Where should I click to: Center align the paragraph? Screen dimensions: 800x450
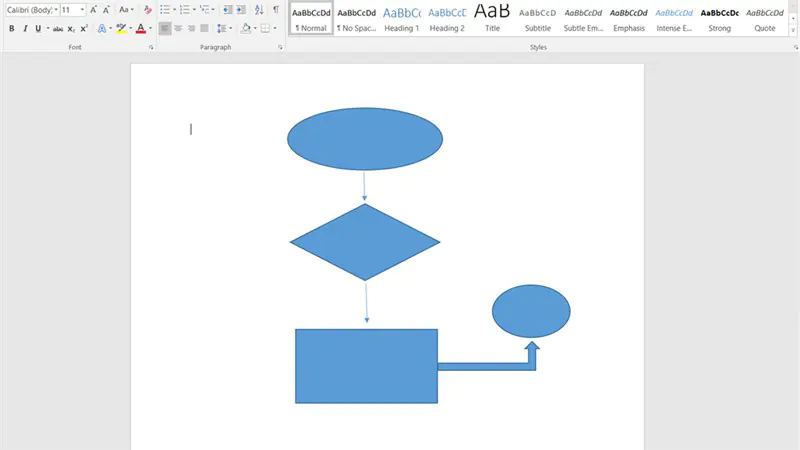(178, 29)
